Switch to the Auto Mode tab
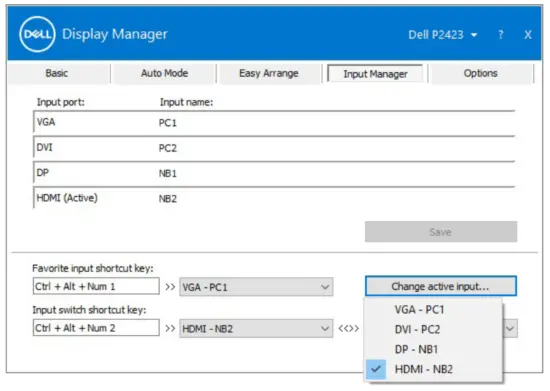 (x=164, y=73)
